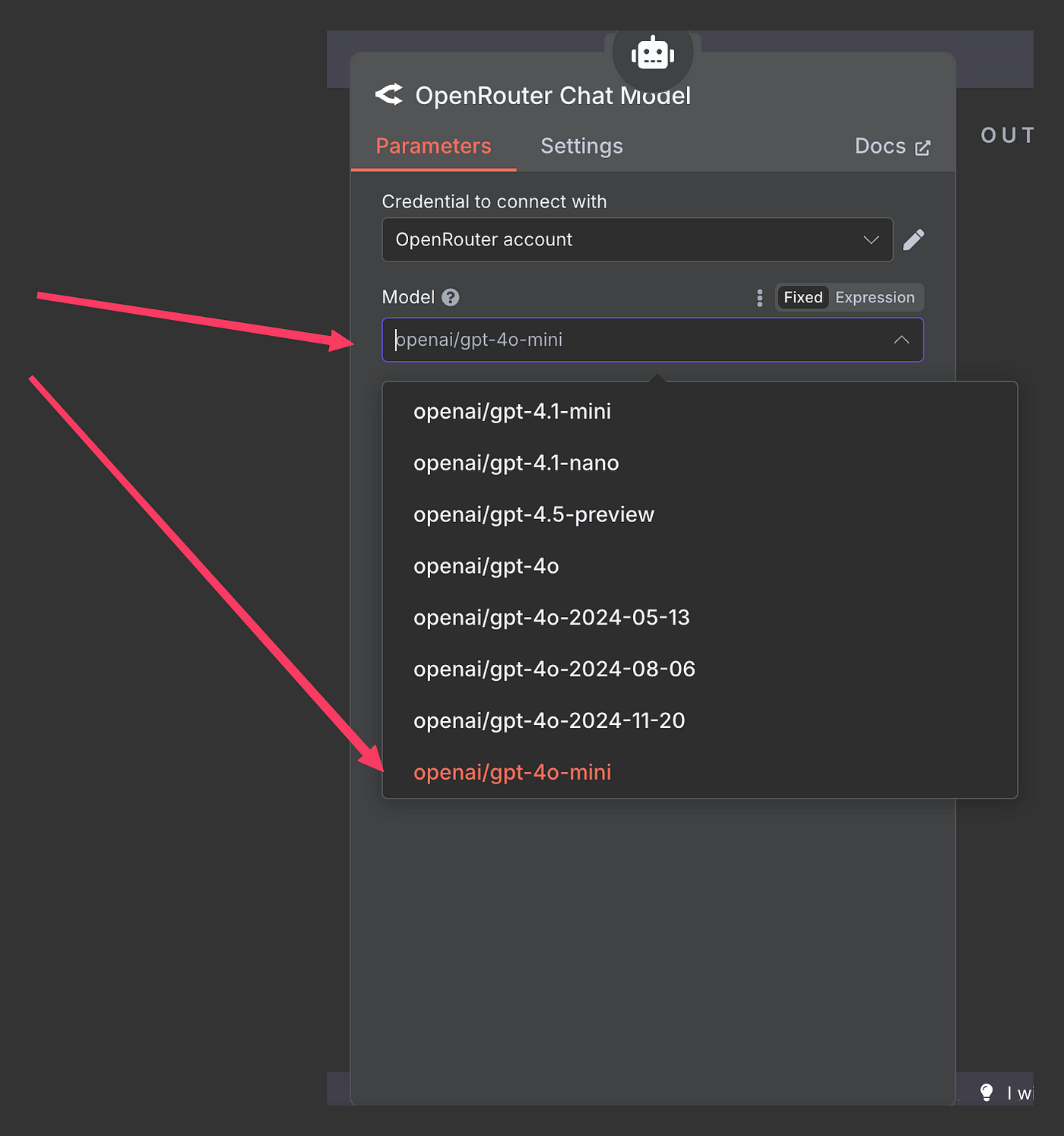The width and height of the screenshot is (1064, 1136).
Task: Select openai/gpt-4o-2024-11-20 model
Action: point(700,720)
